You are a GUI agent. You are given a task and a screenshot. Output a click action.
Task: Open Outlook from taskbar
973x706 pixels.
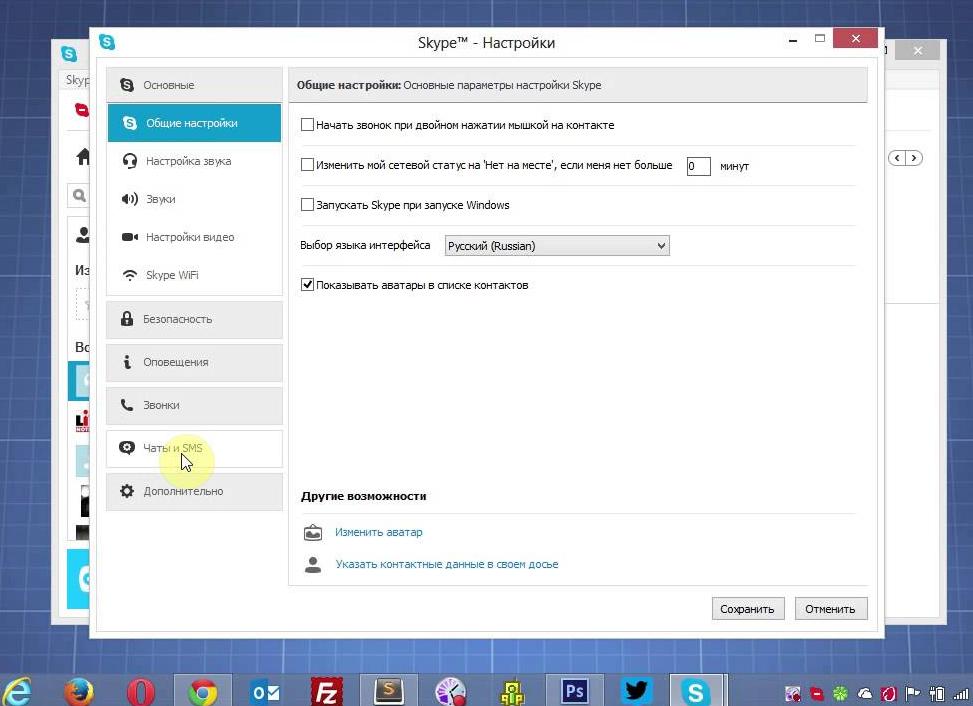tap(265, 690)
